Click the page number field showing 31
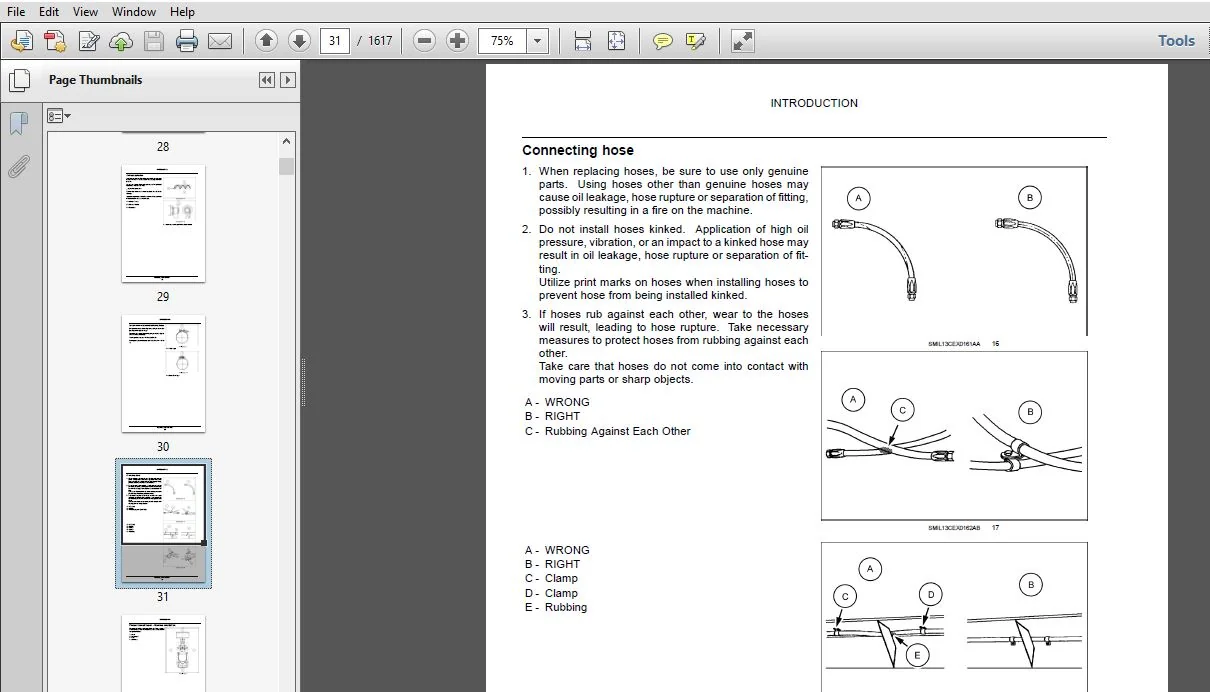 (334, 41)
